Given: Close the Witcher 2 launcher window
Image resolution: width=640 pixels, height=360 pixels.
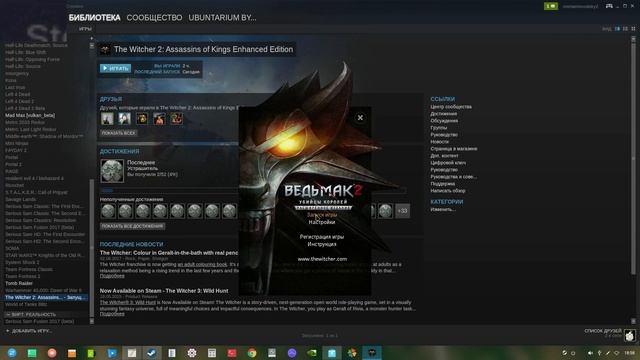Looking at the screenshot, I should coord(360,118).
